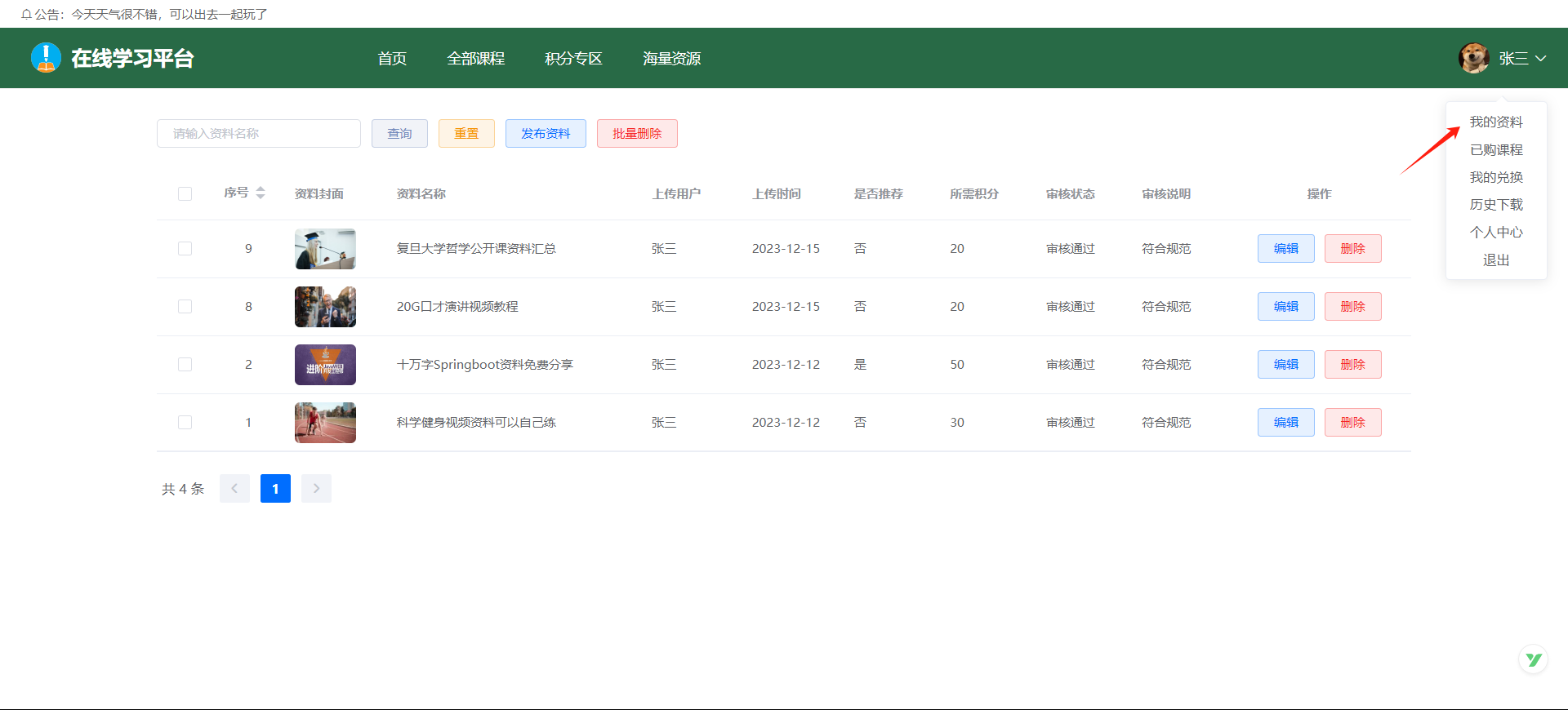
Task: Choose 已购课程 from the user menu
Action: point(1496,150)
